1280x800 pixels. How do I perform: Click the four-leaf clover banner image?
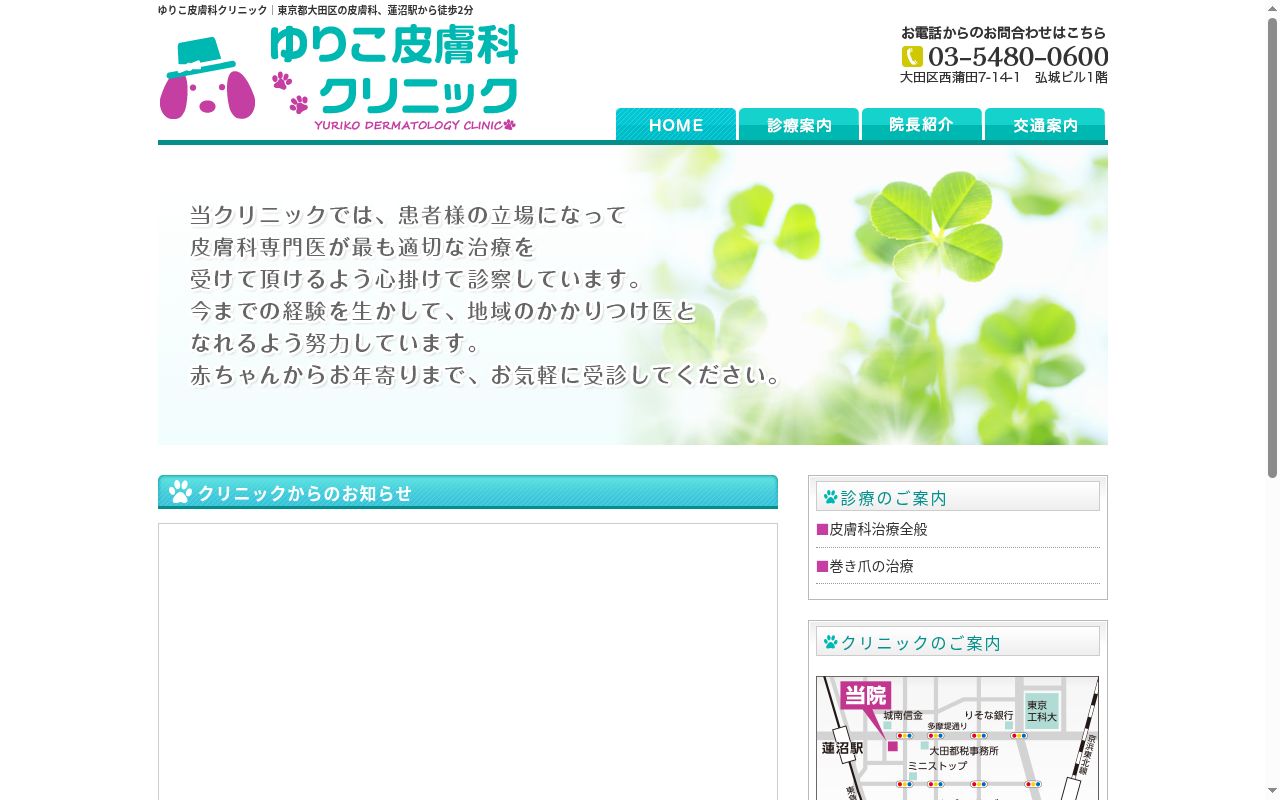pos(633,295)
